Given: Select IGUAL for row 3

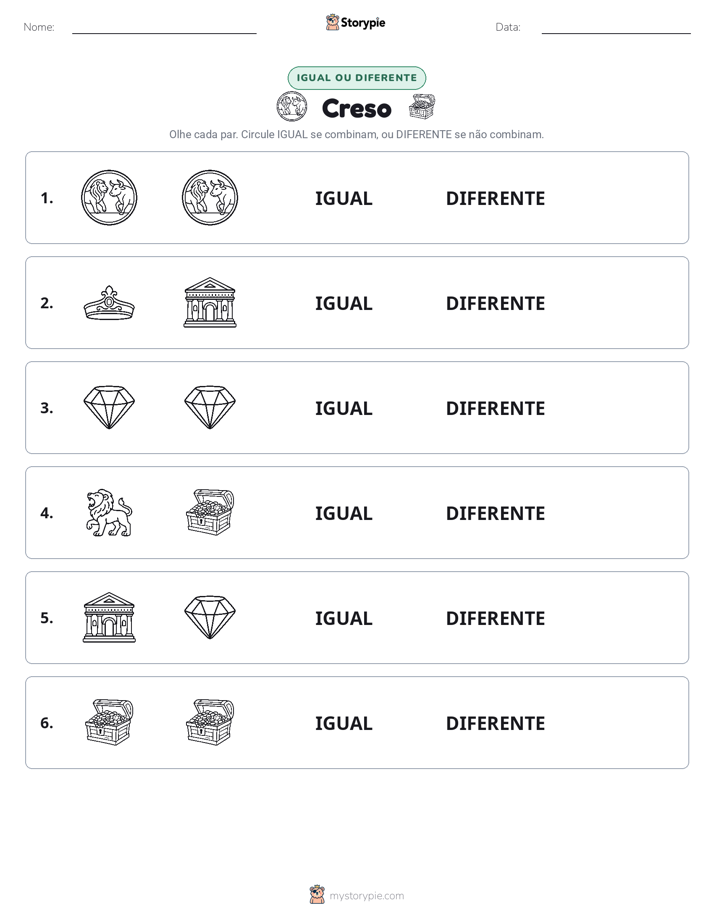Looking at the screenshot, I should click(x=343, y=408).
